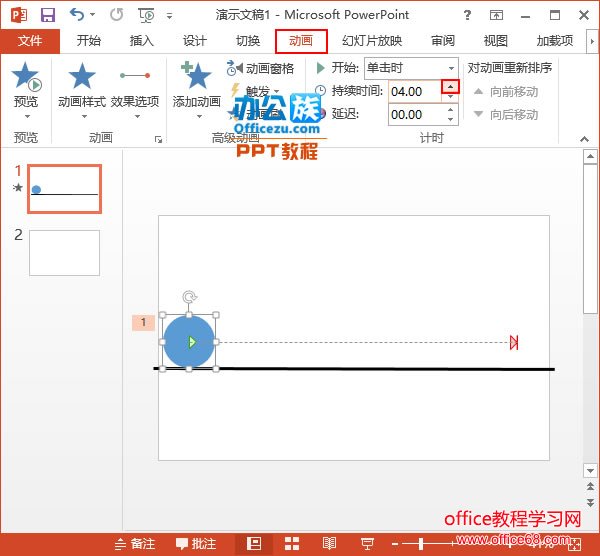This screenshot has height=556, width=600.
Task: Click the animation star marker beside slide 1
Action: point(18,188)
